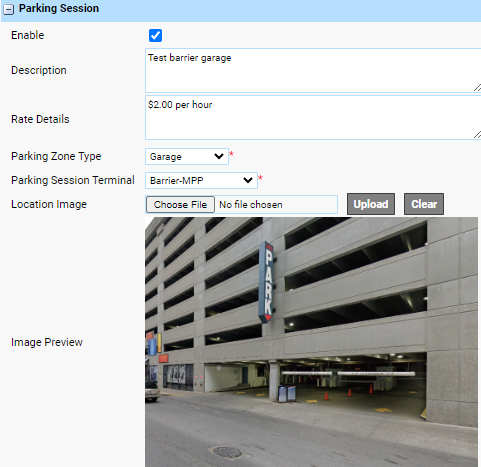Click the Description label

click(39, 70)
